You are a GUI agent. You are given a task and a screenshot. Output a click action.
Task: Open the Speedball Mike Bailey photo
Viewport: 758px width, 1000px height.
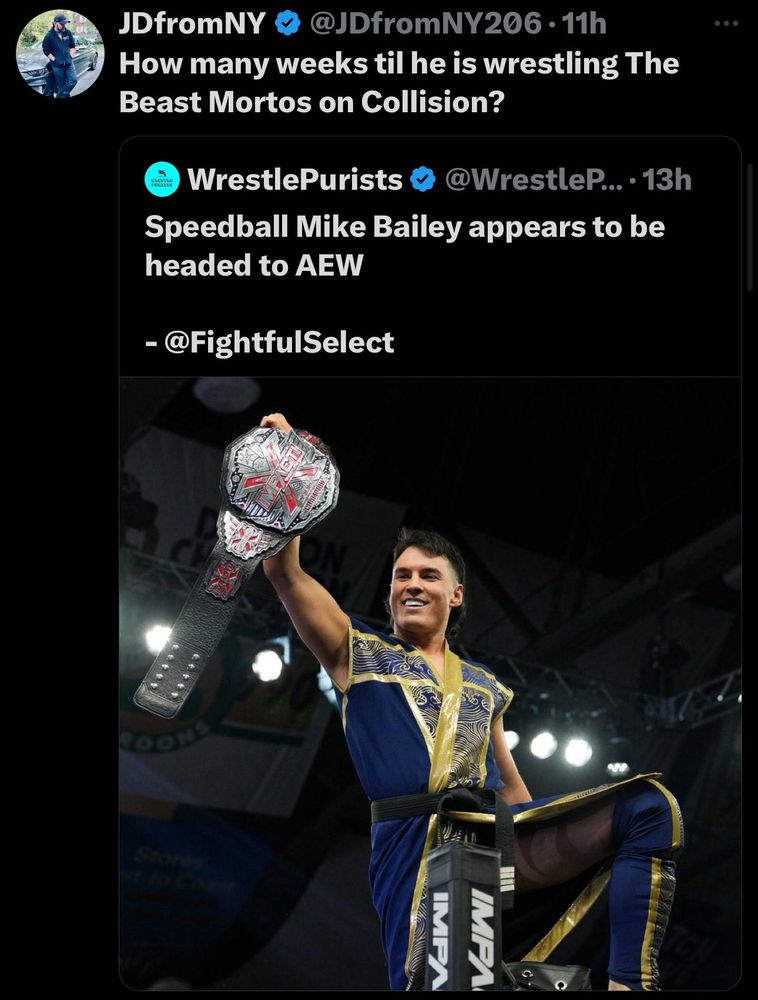430,682
